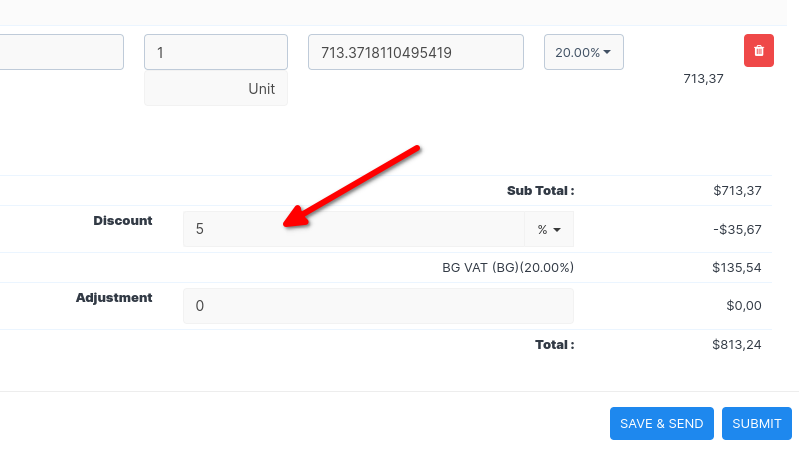Select the $135,54 tax amount
The image size is (799, 453).
tap(737, 267)
